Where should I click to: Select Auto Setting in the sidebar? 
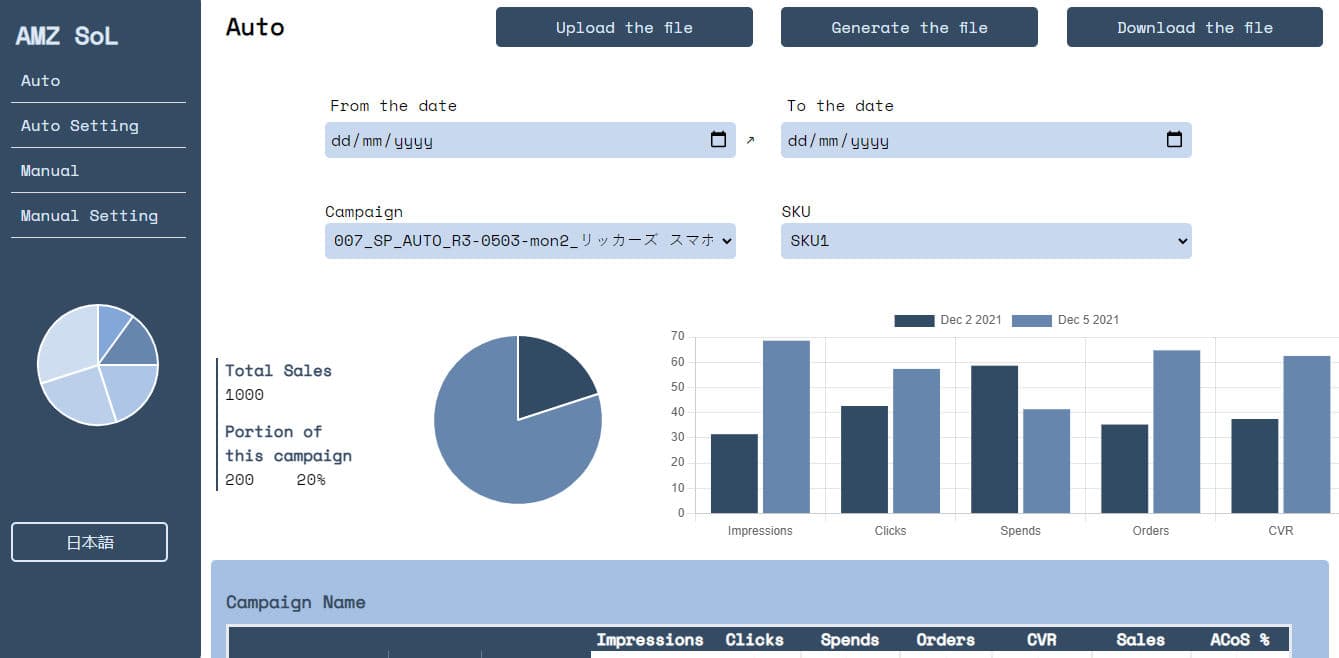pos(79,125)
